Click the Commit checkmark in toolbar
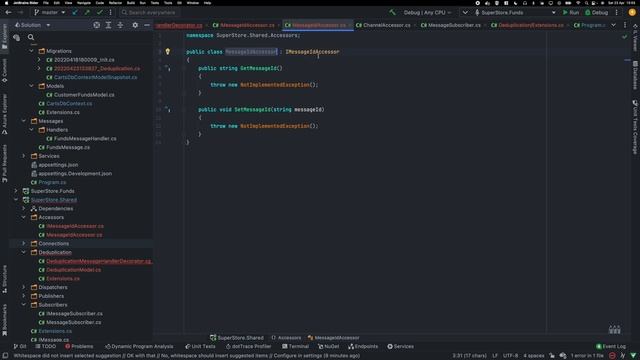Image resolution: width=640 pixels, height=360 pixels. click(x=99, y=12)
